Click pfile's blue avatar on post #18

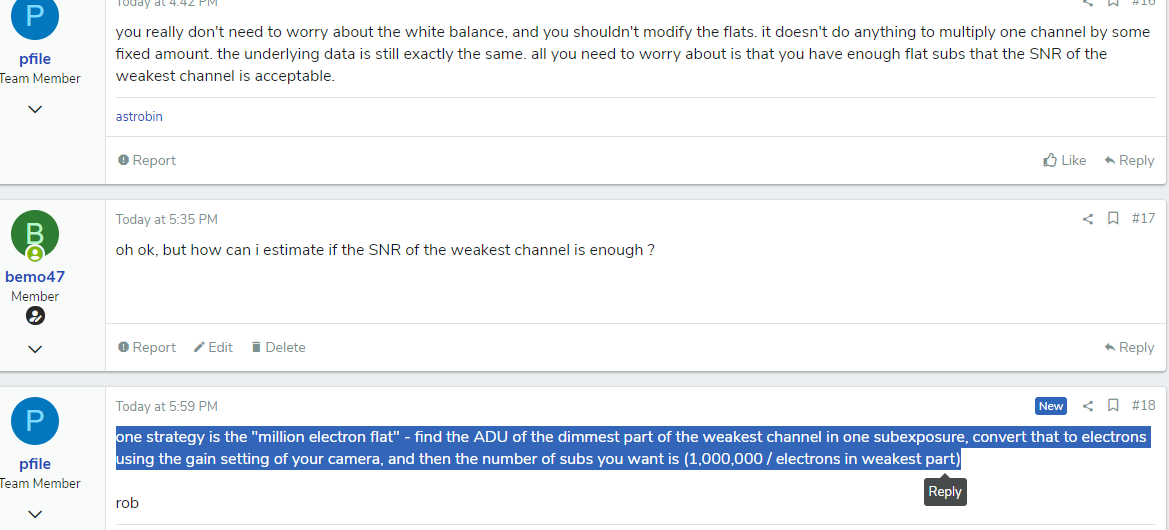34,421
